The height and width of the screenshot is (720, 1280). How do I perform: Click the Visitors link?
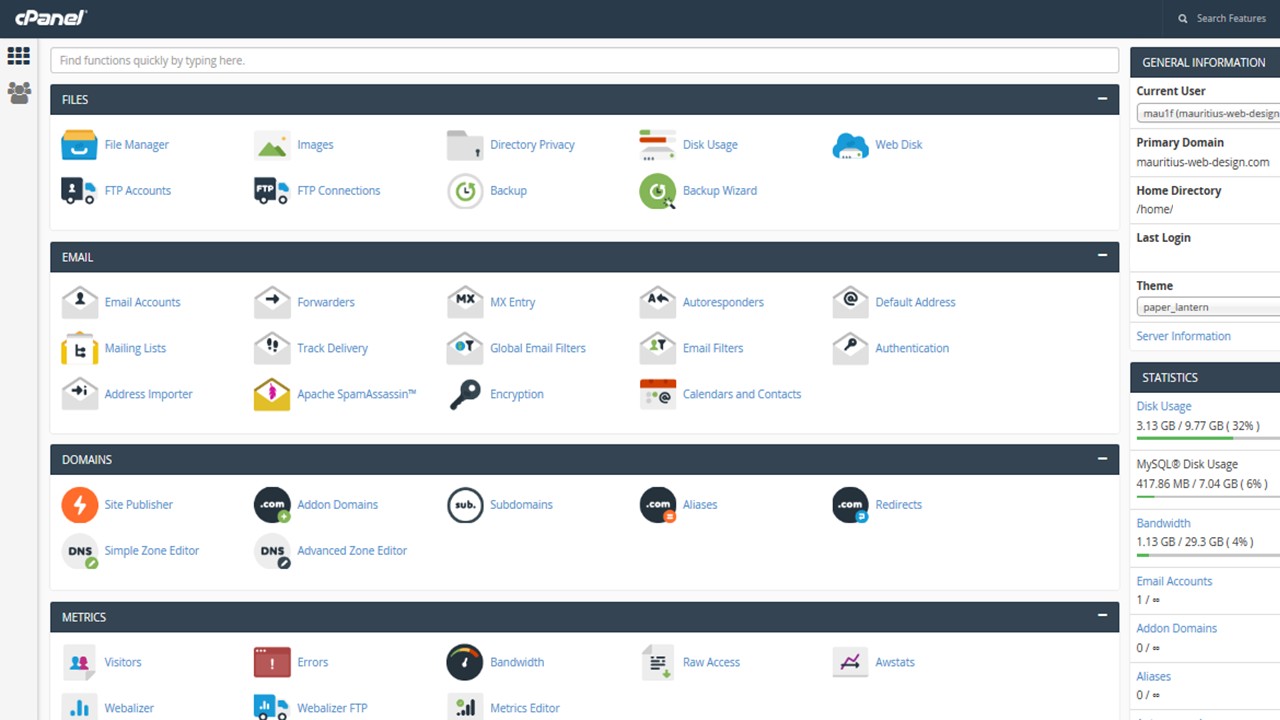pyautogui.click(x=123, y=662)
